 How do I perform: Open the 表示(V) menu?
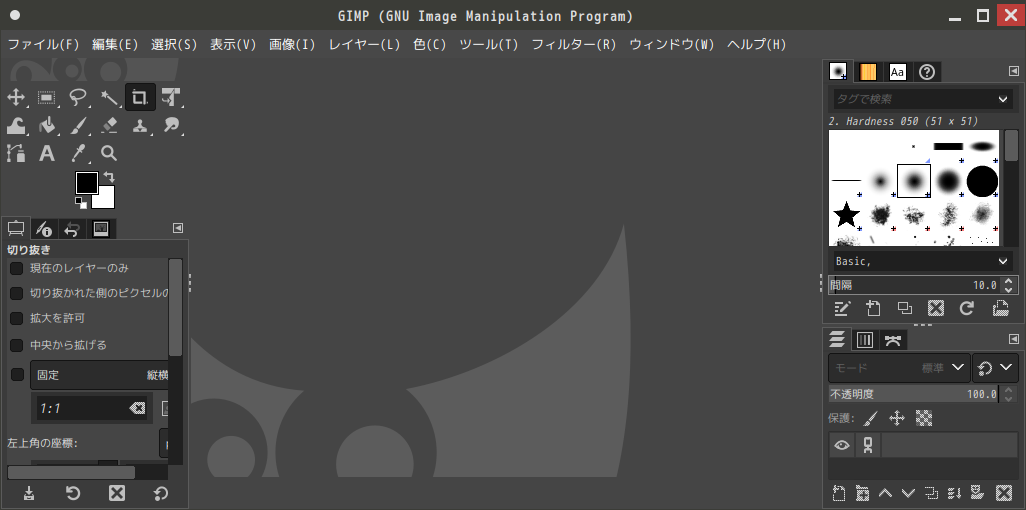[233, 45]
